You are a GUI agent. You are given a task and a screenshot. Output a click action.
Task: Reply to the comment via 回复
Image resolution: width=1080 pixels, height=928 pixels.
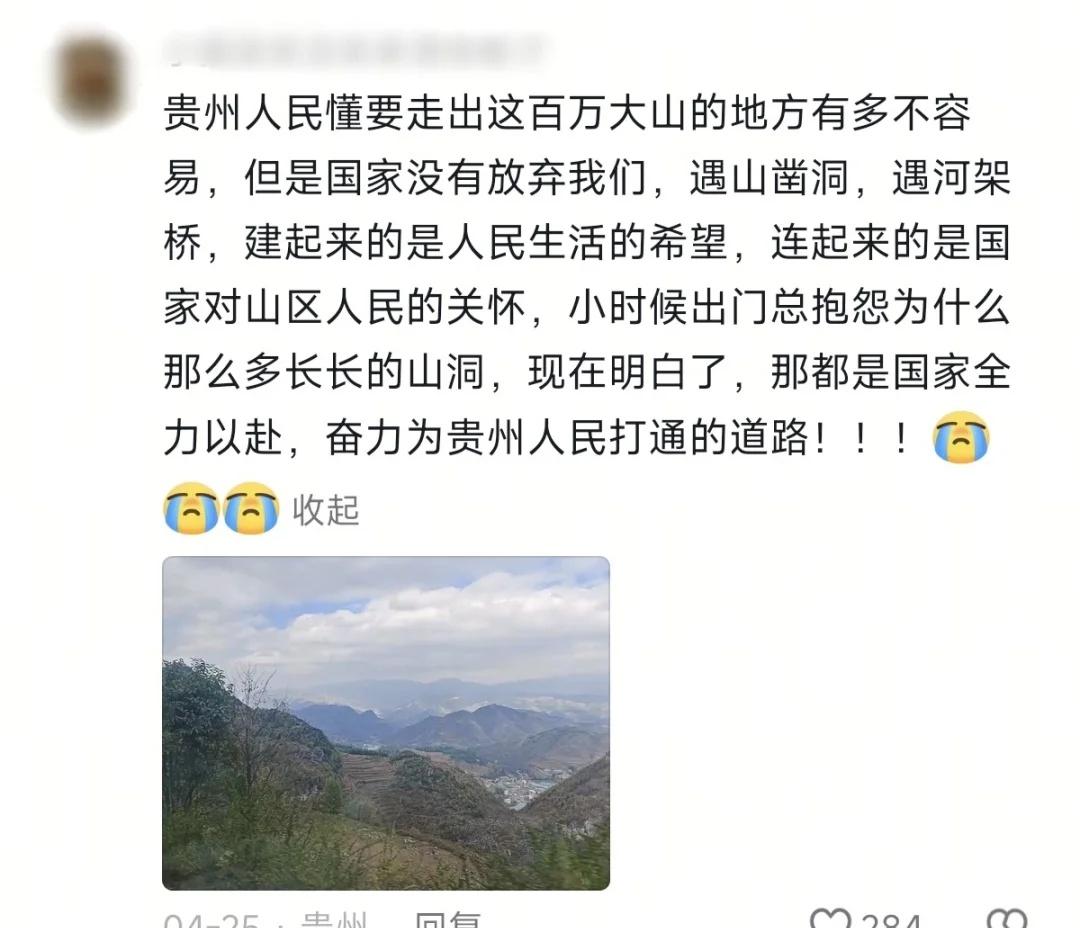448,920
